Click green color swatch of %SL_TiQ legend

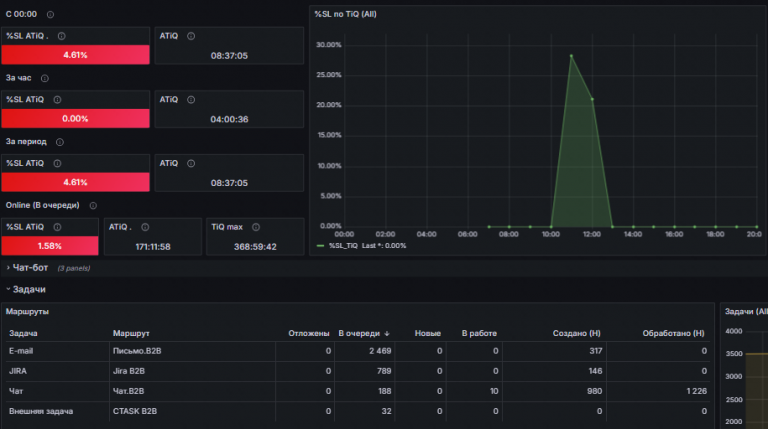320,246
